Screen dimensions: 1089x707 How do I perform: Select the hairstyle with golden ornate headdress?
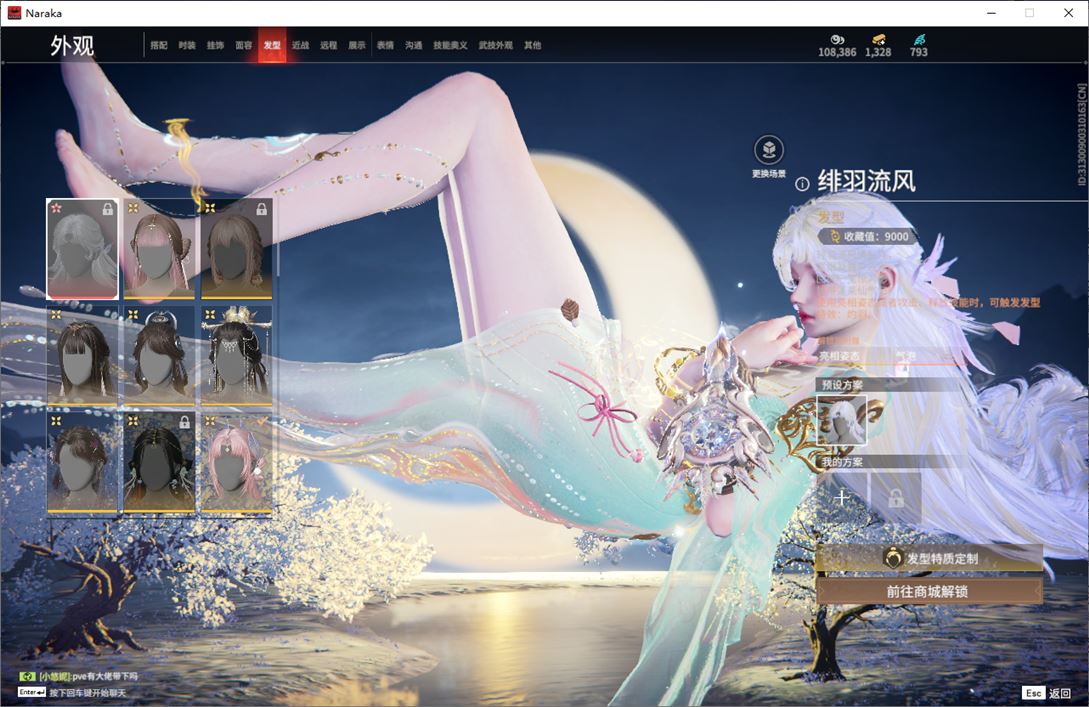(x=236, y=356)
